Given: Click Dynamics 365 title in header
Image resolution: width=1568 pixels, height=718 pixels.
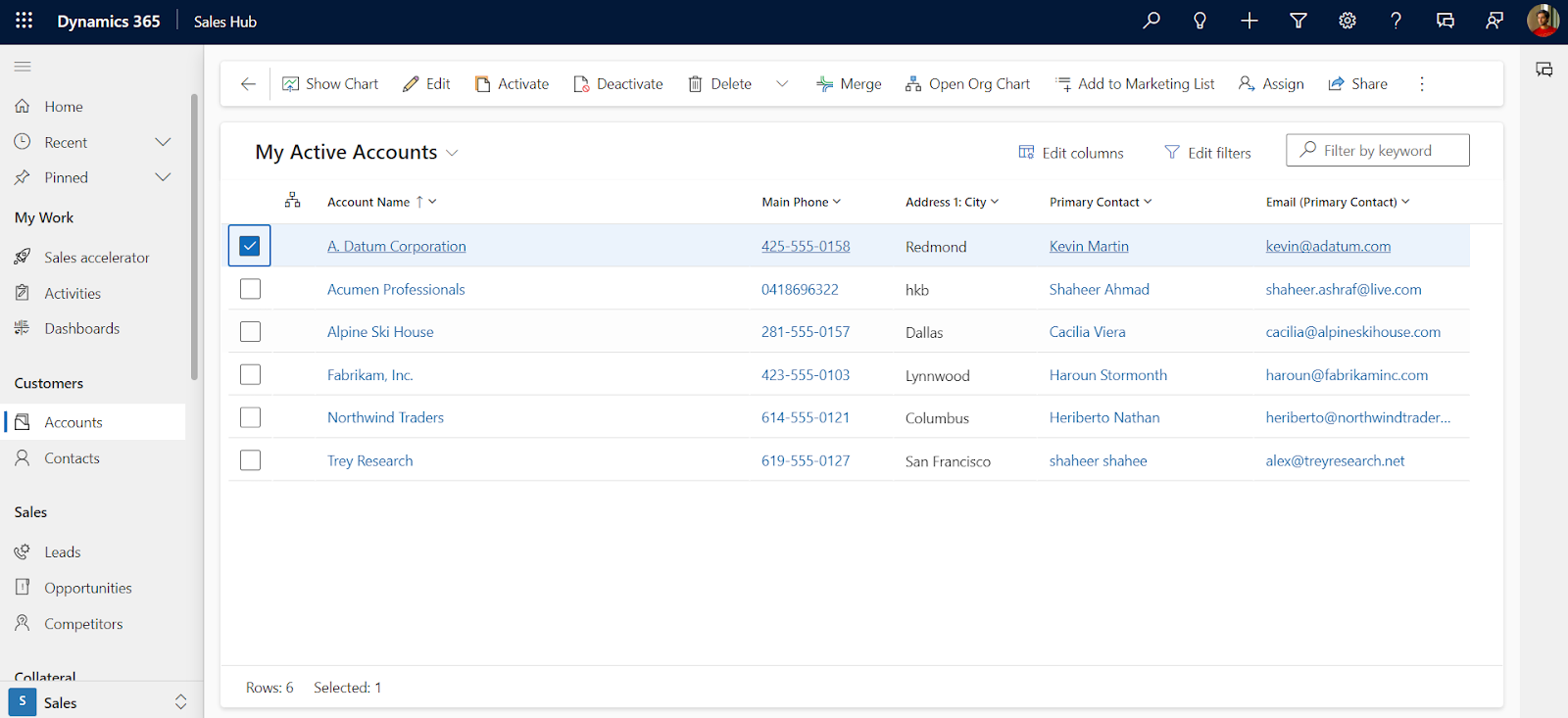Looking at the screenshot, I should click(x=109, y=22).
